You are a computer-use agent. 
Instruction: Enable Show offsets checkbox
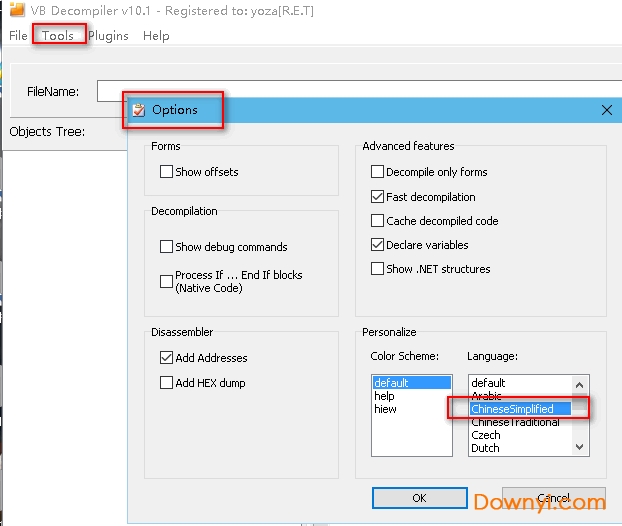click(x=166, y=172)
